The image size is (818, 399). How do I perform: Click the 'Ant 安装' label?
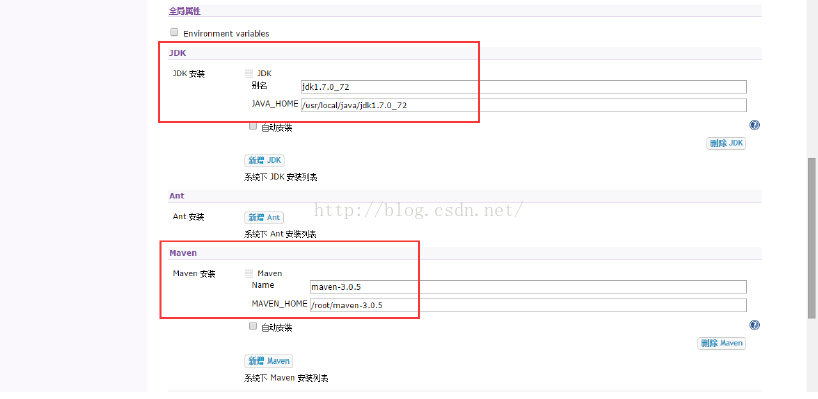[x=188, y=216]
